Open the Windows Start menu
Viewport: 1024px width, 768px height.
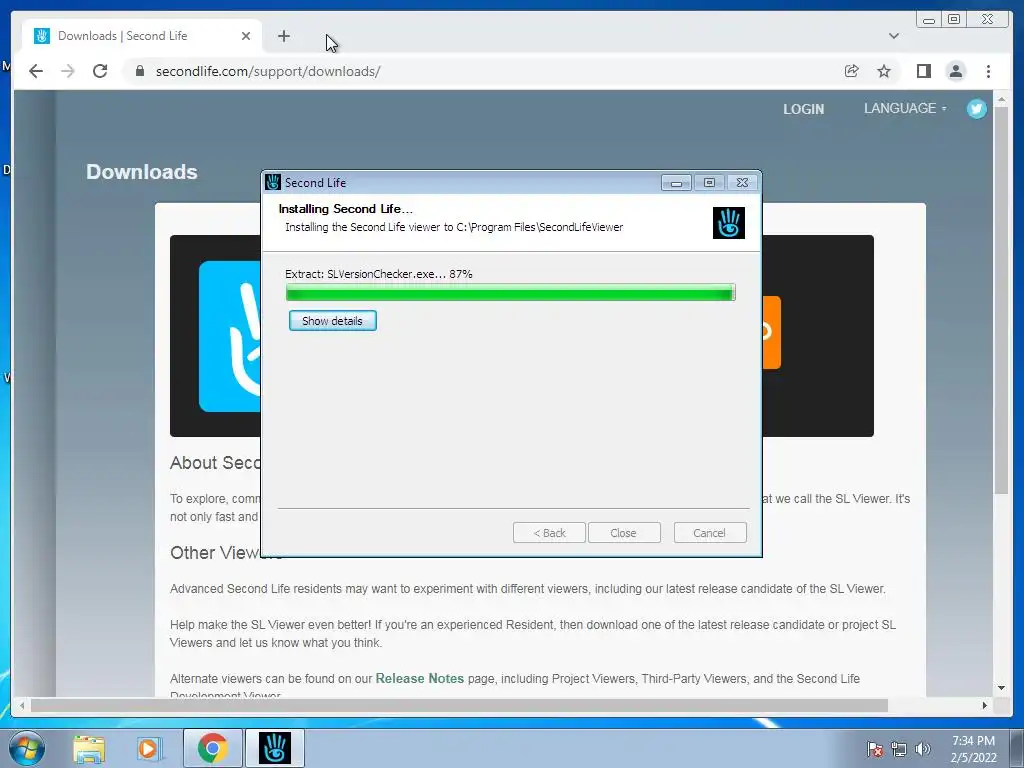26,748
